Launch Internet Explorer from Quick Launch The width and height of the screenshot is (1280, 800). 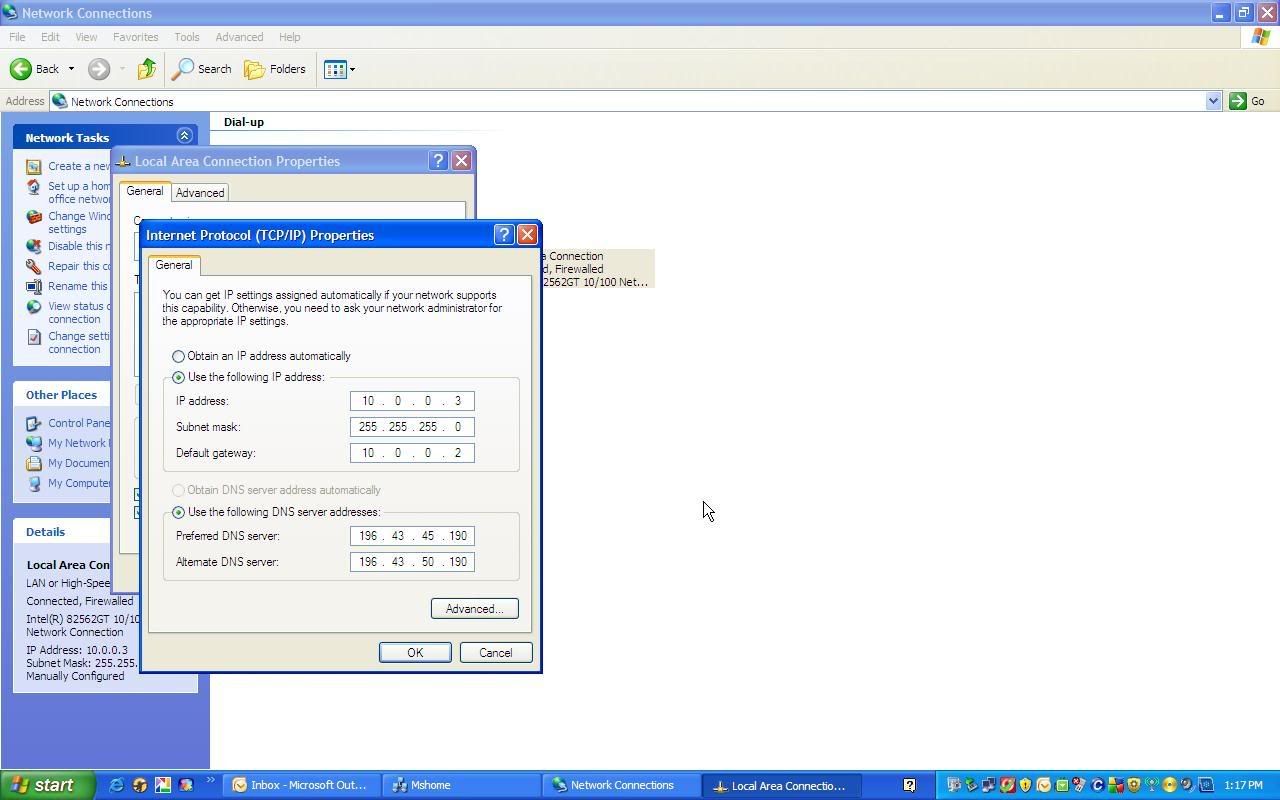[116, 785]
